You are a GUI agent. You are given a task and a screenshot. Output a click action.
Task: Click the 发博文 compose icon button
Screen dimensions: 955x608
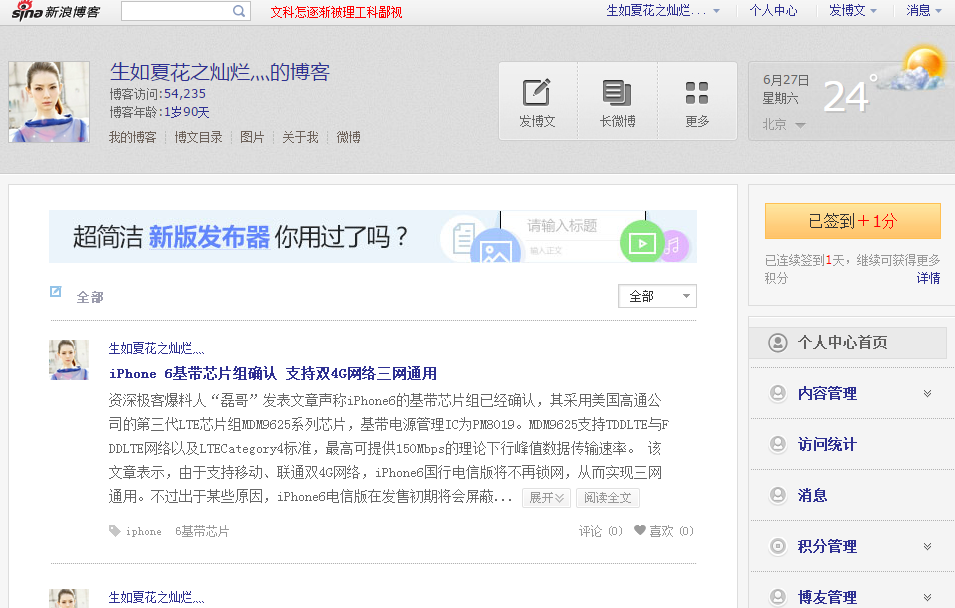537,93
